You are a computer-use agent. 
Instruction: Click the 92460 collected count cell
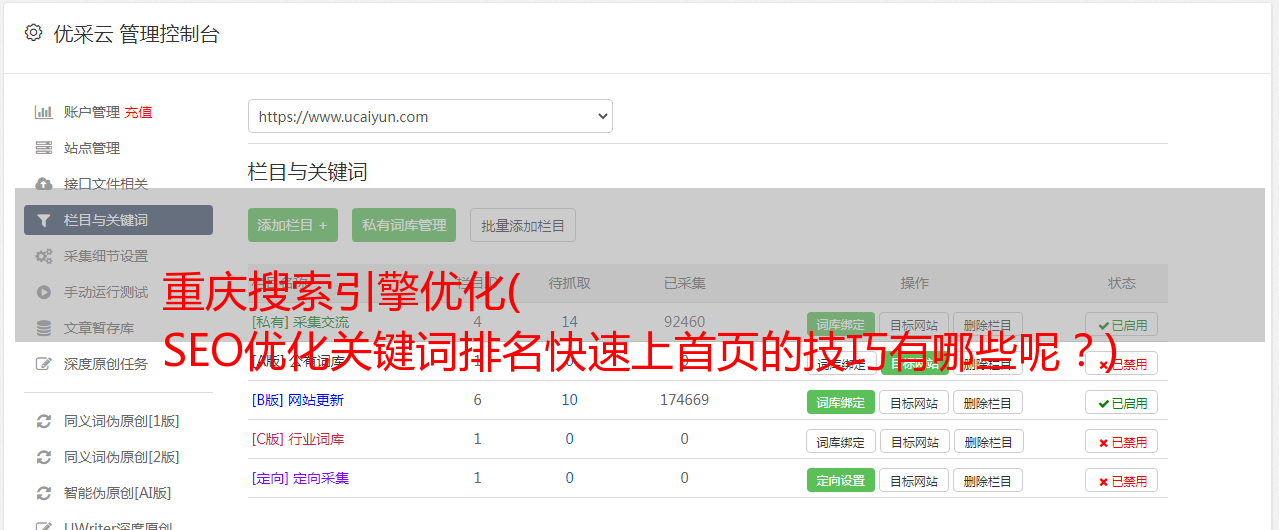click(x=685, y=322)
